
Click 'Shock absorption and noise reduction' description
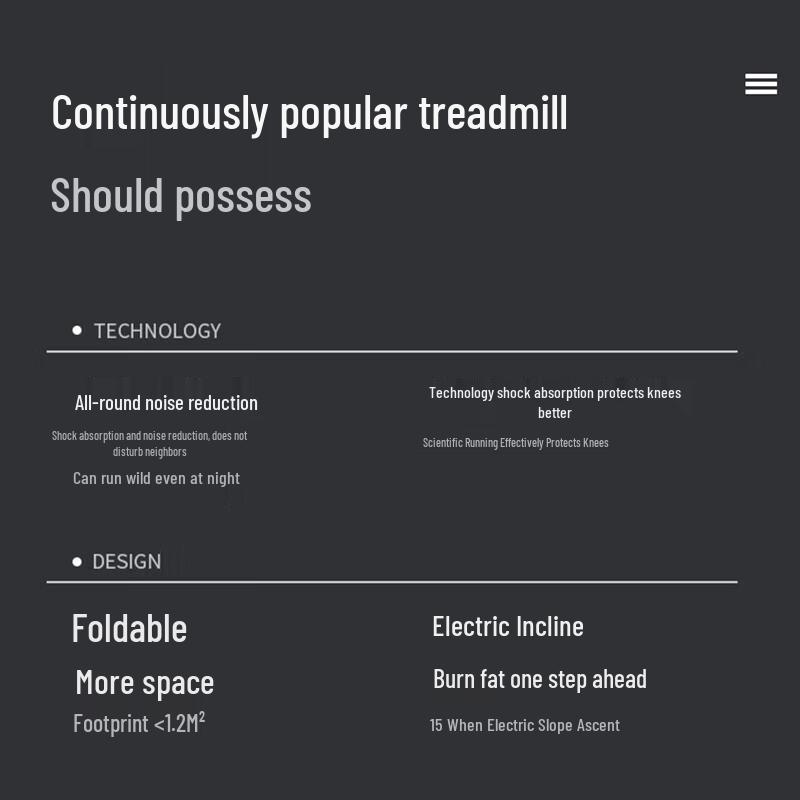[149, 443]
